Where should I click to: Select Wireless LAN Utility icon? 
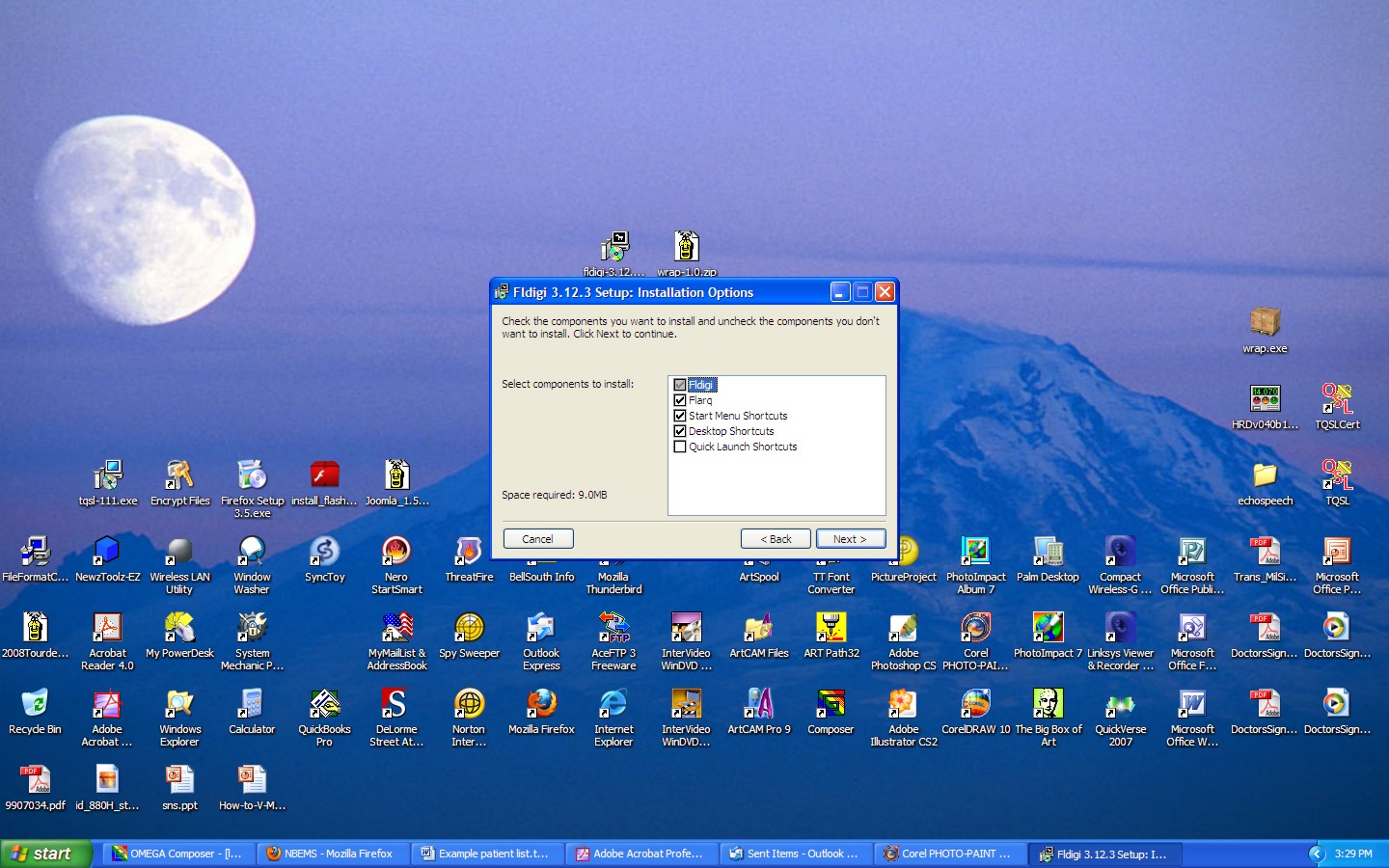[x=179, y=552]
